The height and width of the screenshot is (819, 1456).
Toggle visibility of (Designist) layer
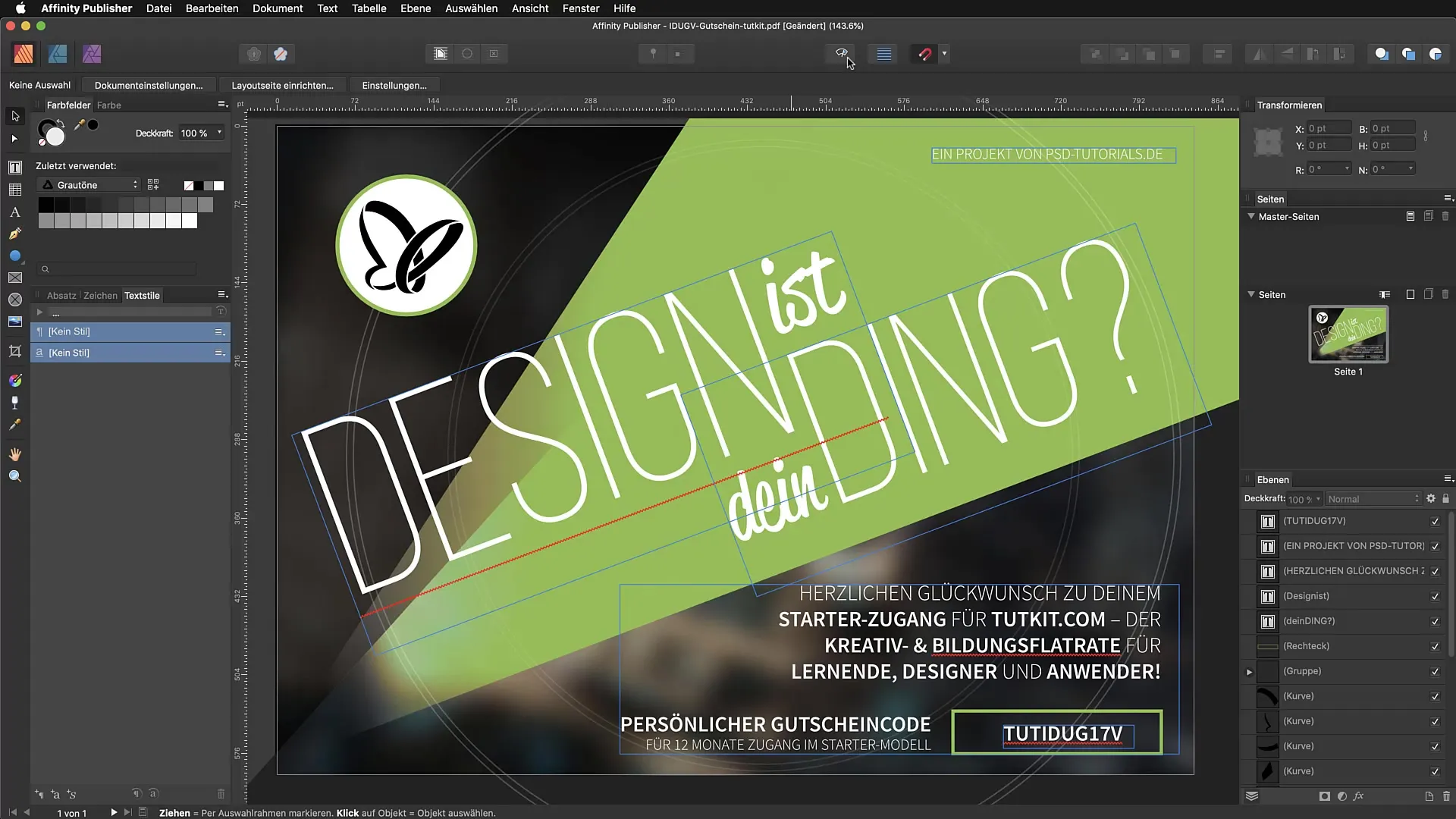(1435, 597)
